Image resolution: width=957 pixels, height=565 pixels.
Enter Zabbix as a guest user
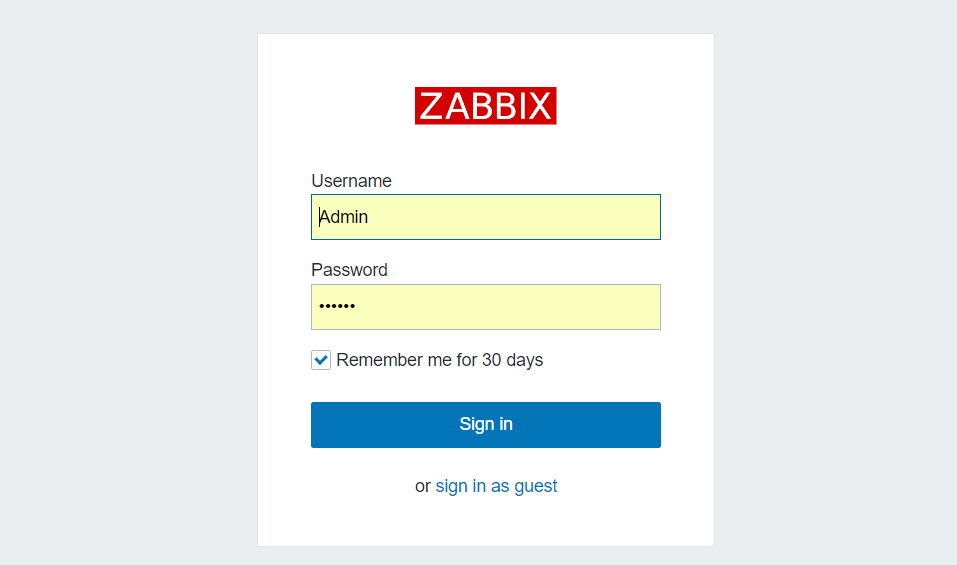click(496, 486)
